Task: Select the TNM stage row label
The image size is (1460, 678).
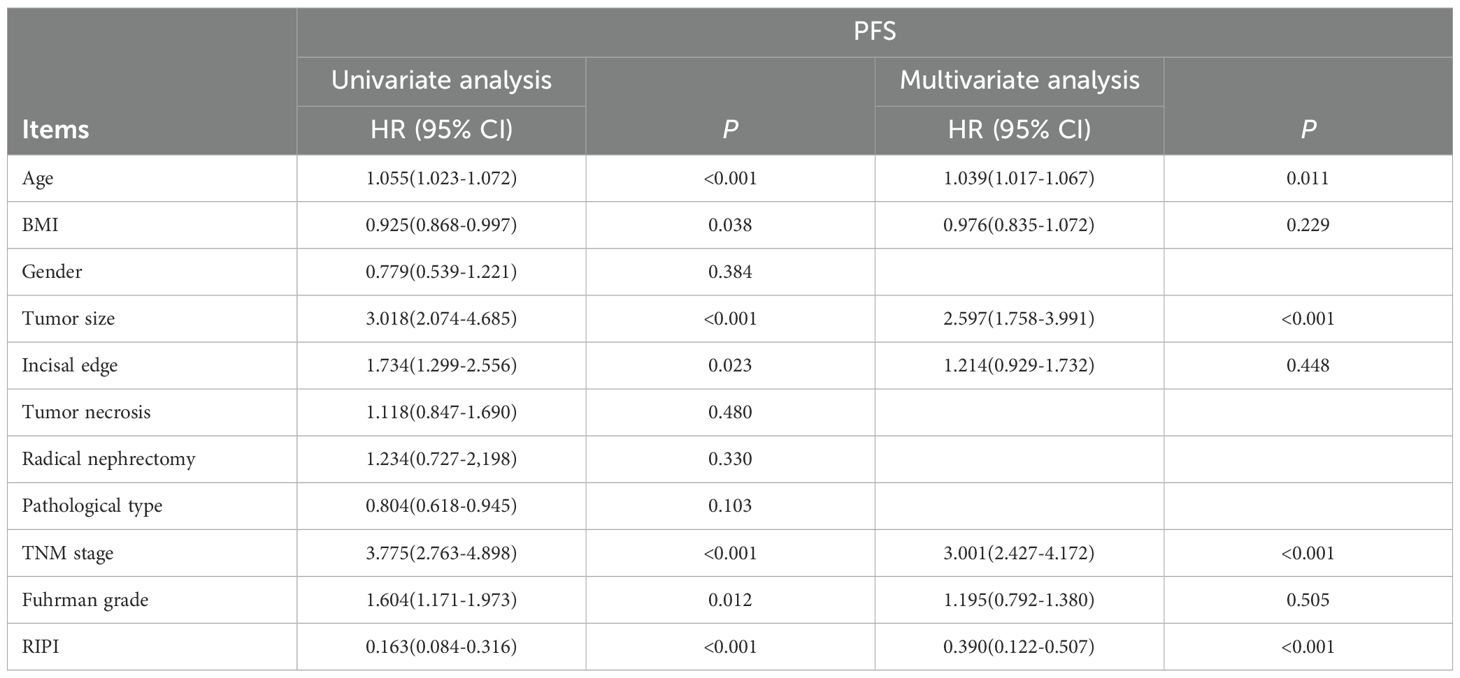Action: pos(59,553)
